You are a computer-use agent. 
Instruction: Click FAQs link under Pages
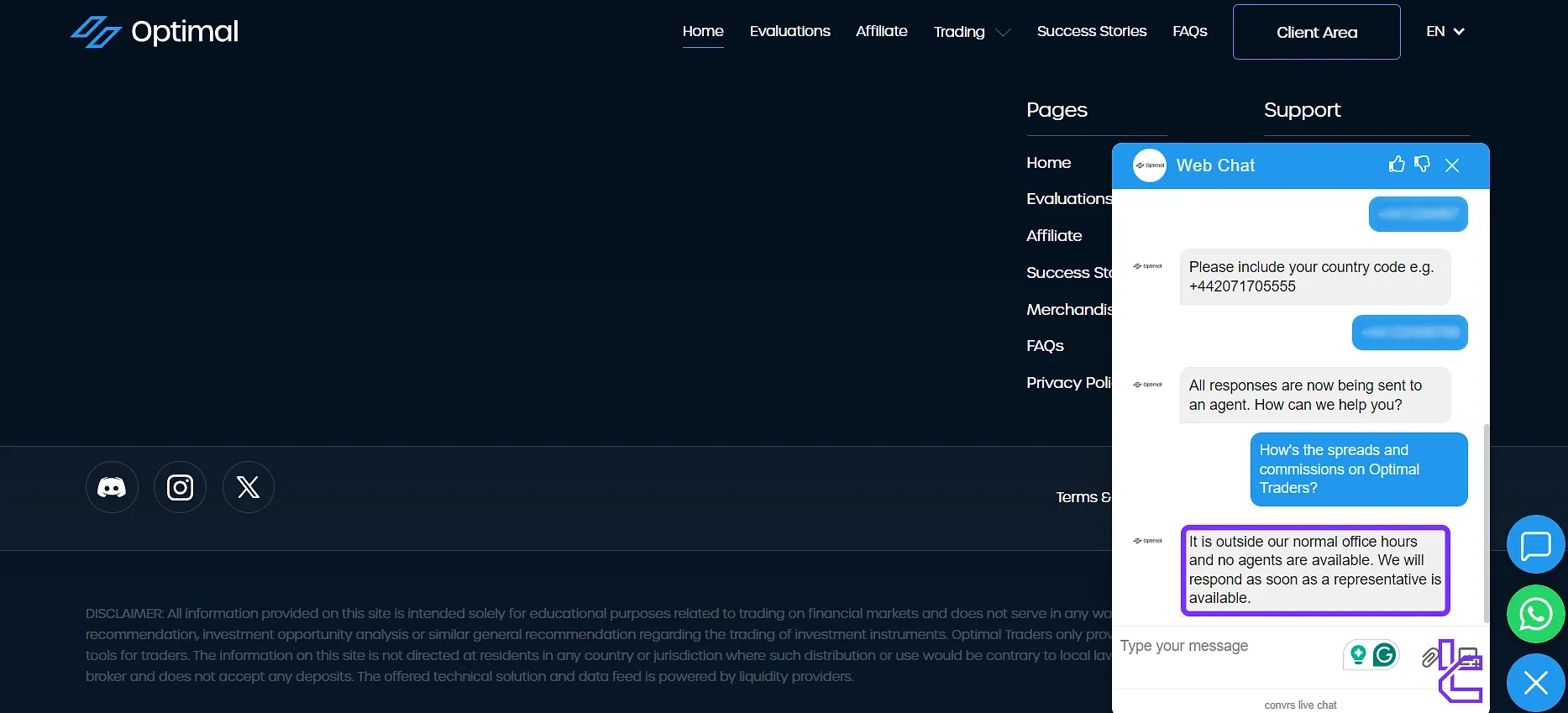(1045, 346)
